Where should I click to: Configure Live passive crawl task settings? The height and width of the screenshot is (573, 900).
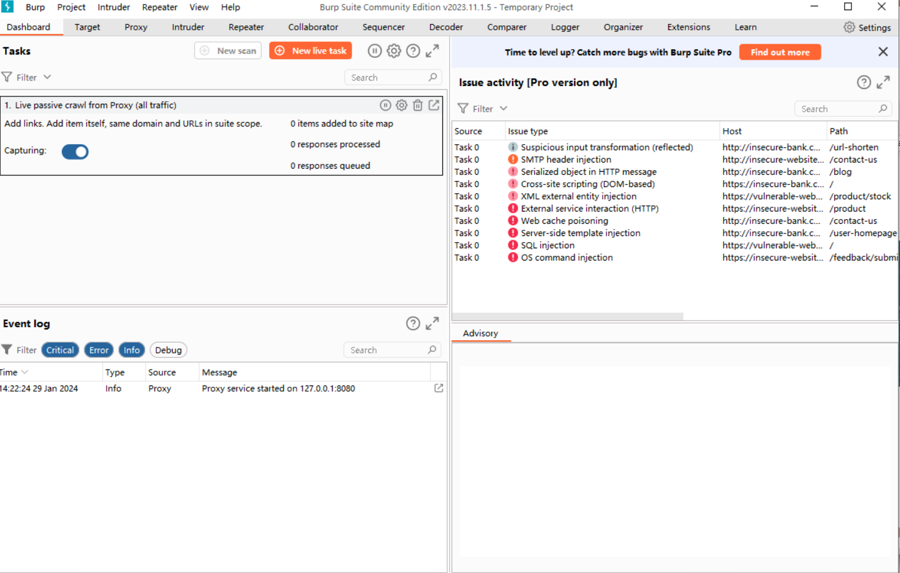(x=402, y=105)
